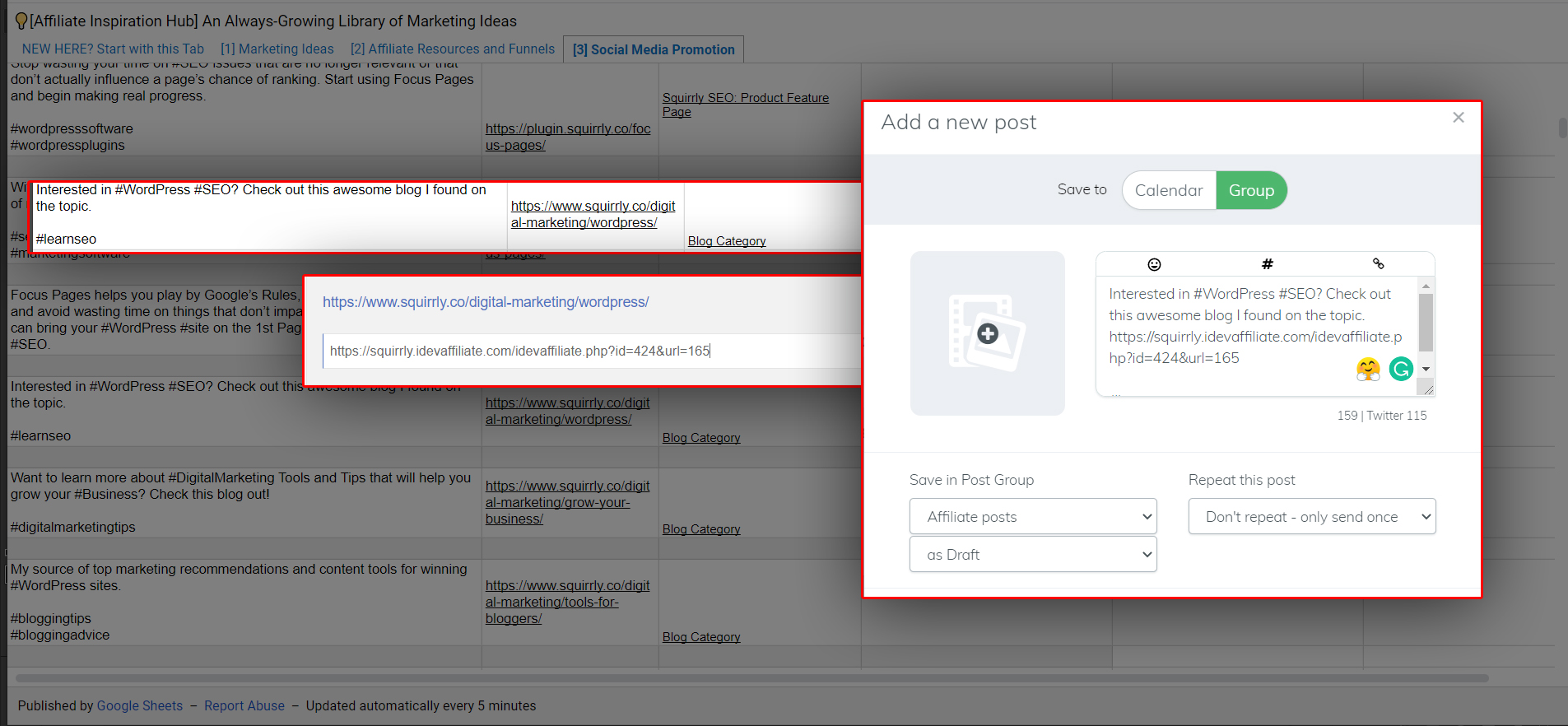Click the '#wordpressplugins' hashtag text
The image size is (1568, 726).
click(67, 146)
